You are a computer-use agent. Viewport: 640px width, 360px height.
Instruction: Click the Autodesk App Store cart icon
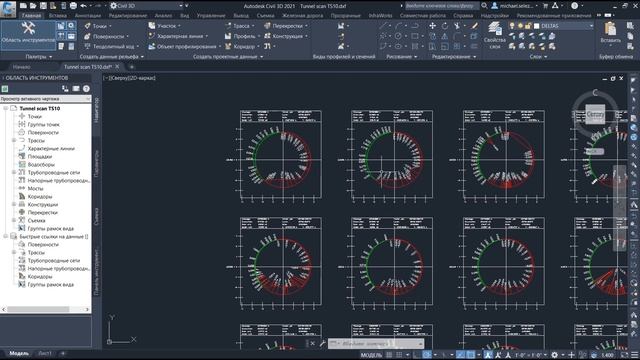tap(545, 6)
